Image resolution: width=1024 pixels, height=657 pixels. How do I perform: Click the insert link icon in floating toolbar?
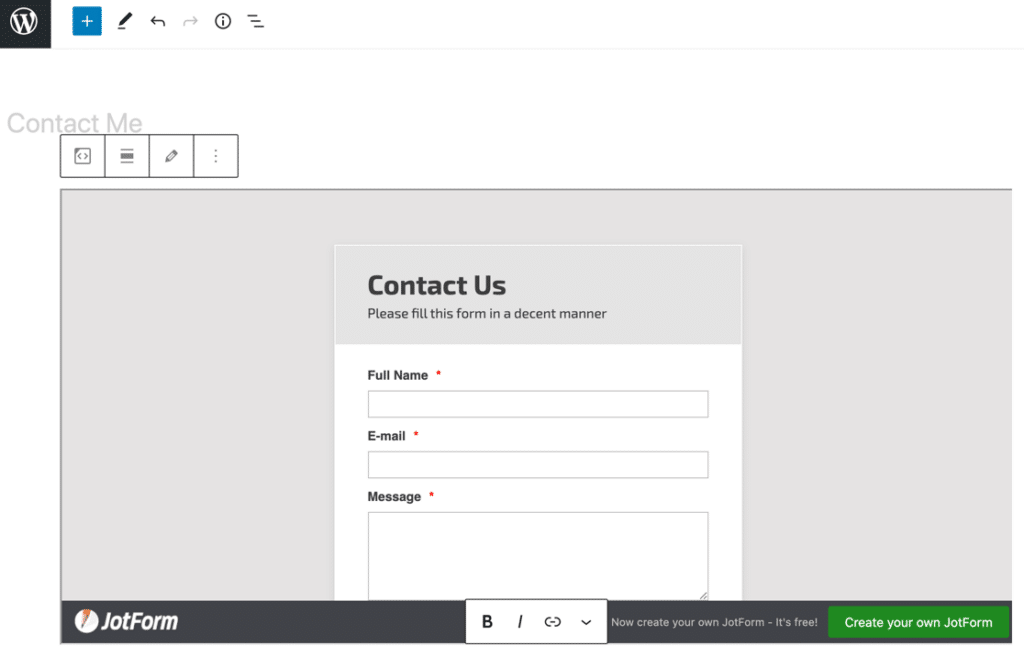[x=552, y=621]
